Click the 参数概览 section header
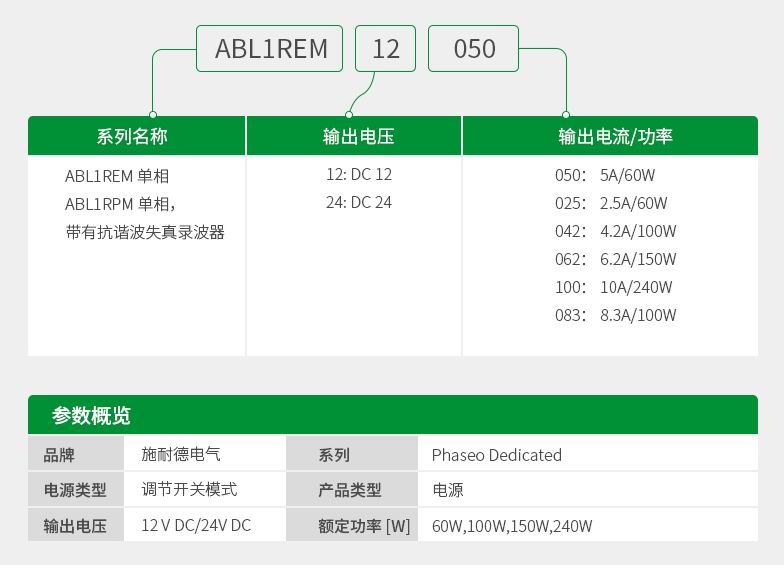Viewport: 784px width, 565px height. [393, 414]
